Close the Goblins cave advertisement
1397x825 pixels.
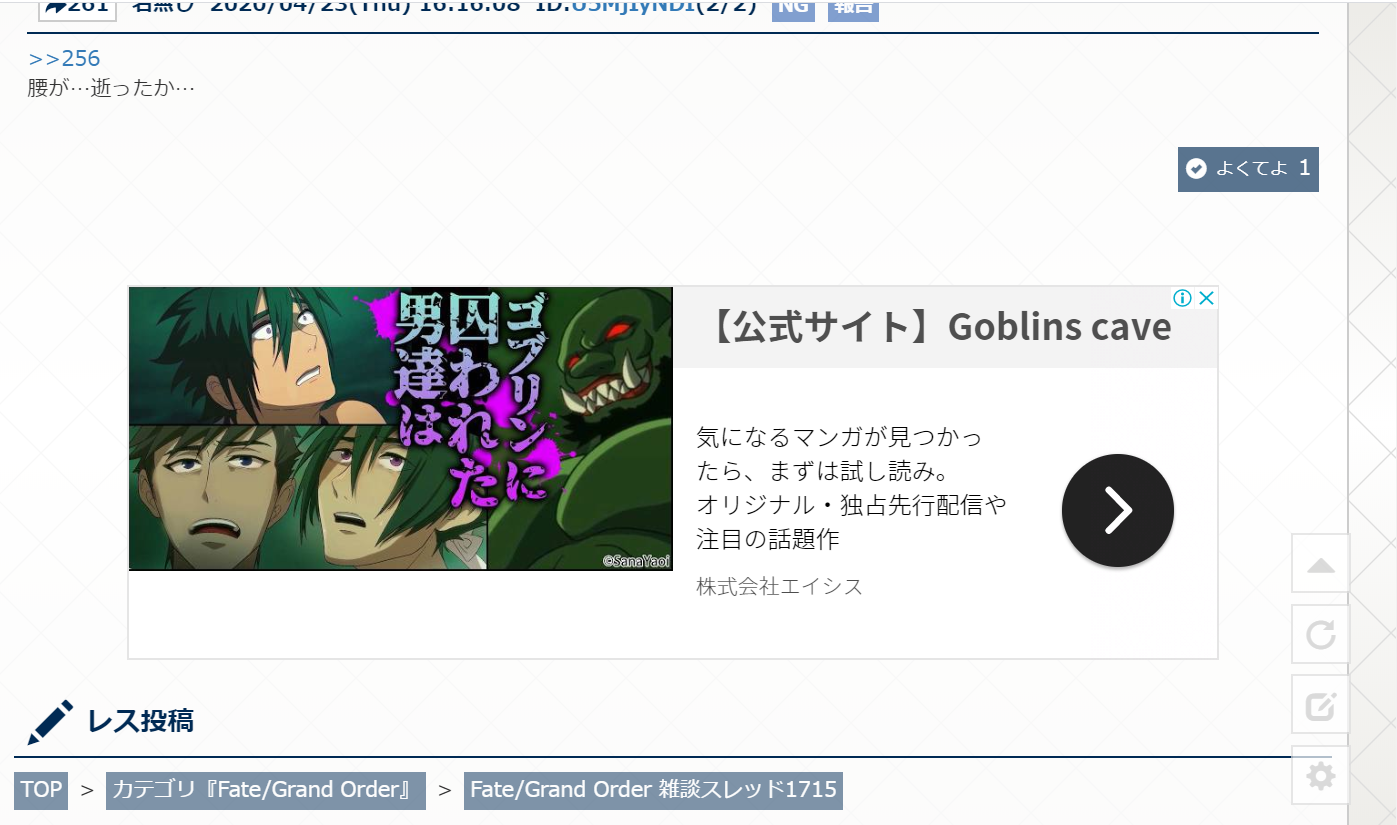(x=1206, y=298)
